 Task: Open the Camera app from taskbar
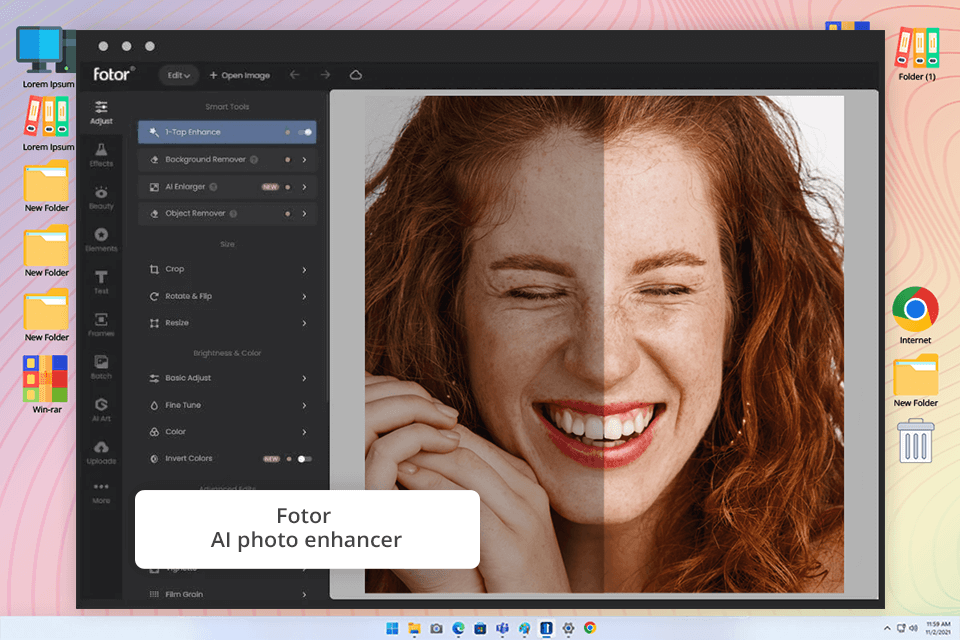436,628
